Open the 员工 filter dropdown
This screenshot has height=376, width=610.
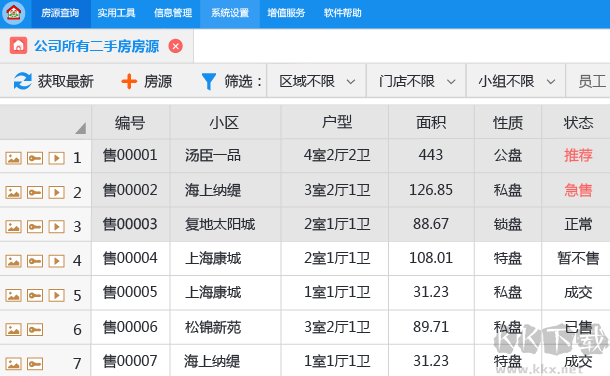(x=588, y=81)
